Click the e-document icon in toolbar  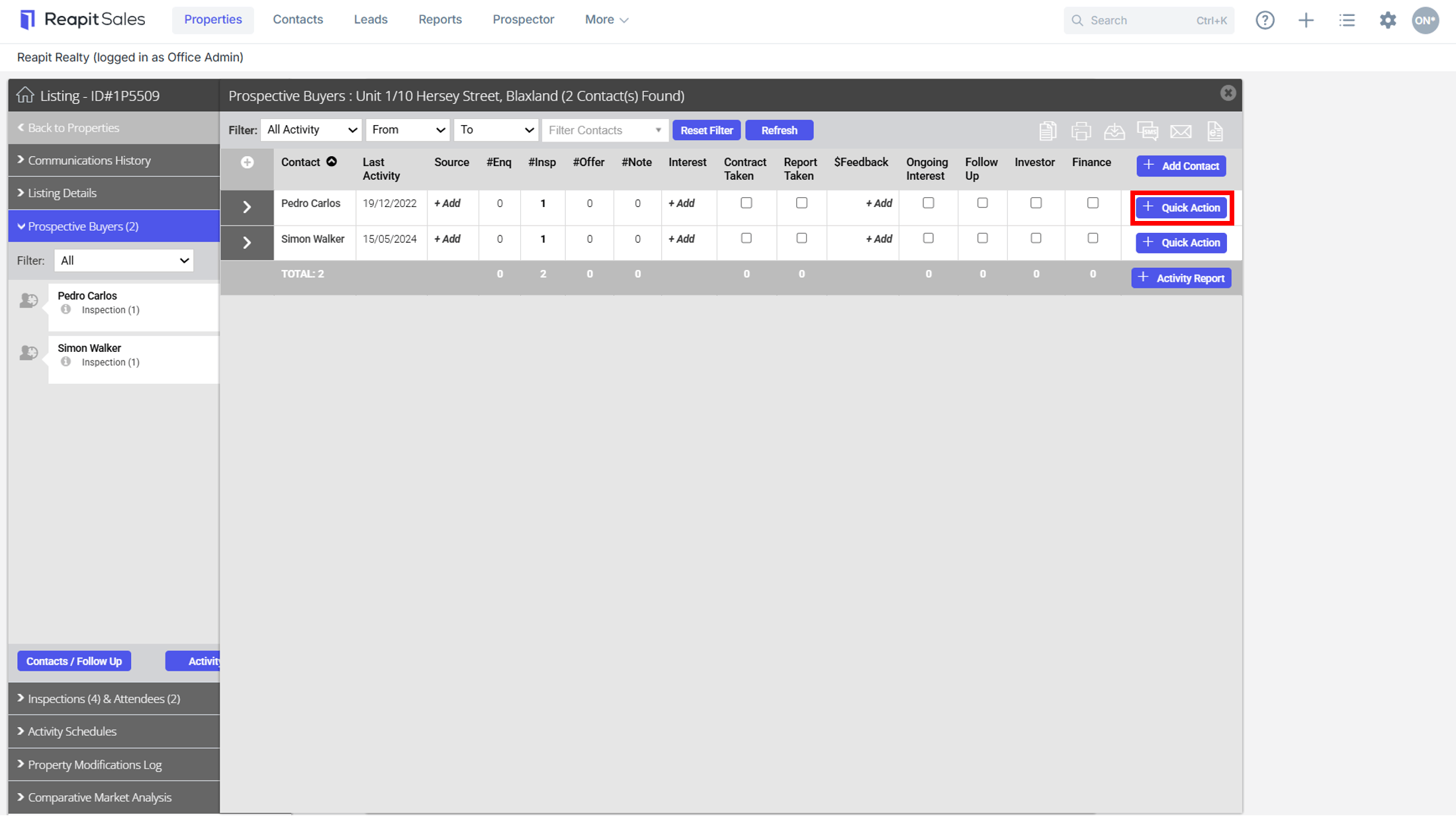1215,131
